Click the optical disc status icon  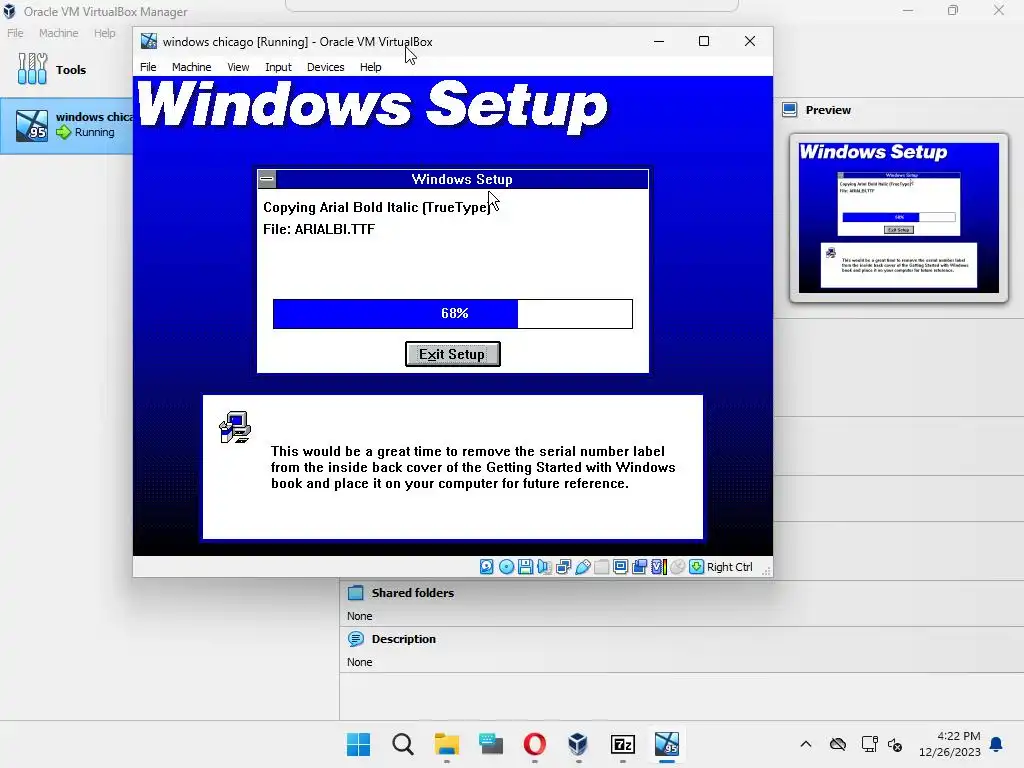[x=506, y=567]
